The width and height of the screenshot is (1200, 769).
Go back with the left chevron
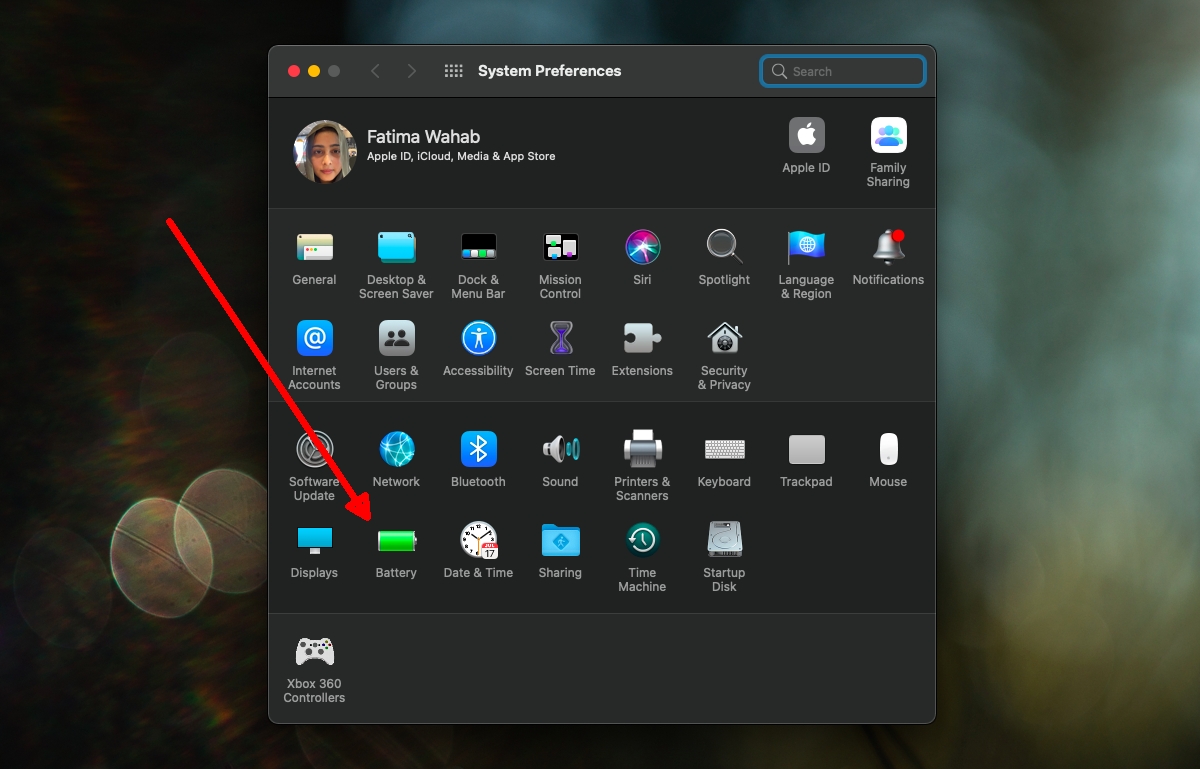coord(375,71)
